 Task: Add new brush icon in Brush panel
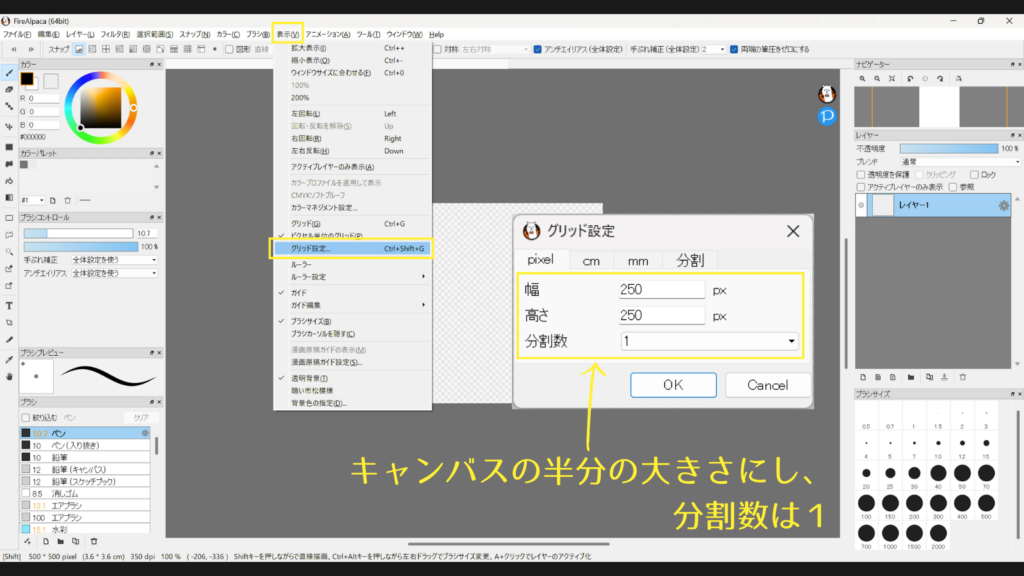(46, 541)
